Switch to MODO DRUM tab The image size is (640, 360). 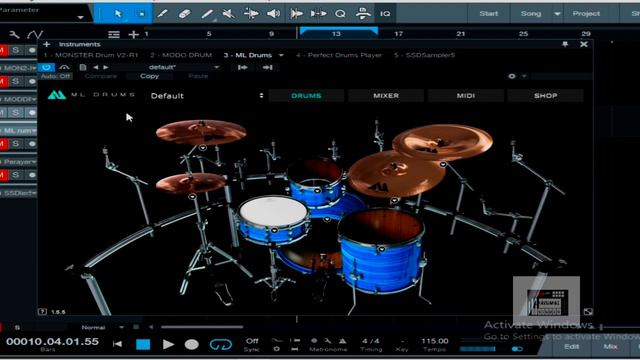click(x=181, y=55)
